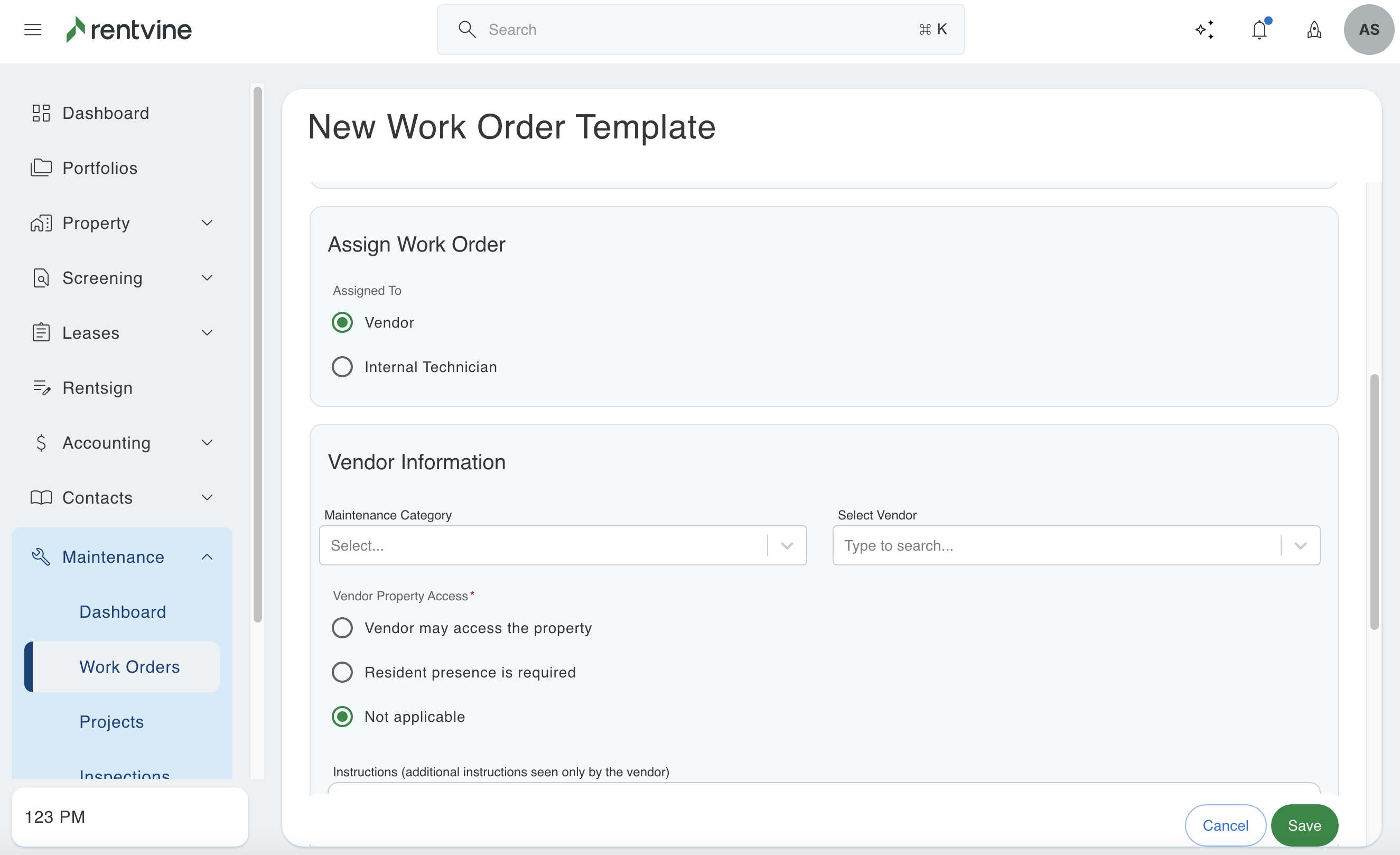Click the Portfolios folder icon
The height and width of the screenshot is (855, 1400).
coord(41,168)
